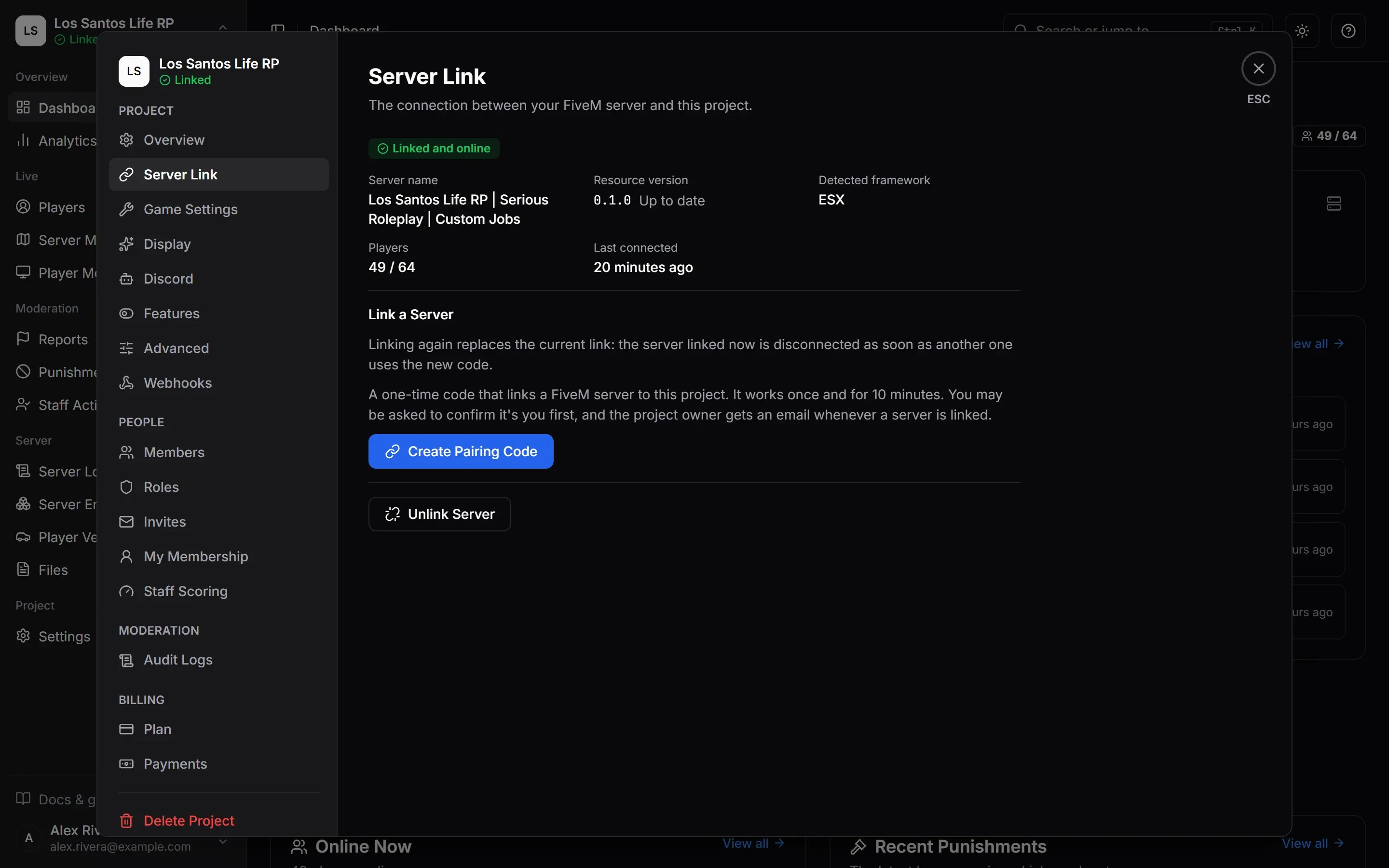Click the Plan card icon
Viewport: 1389px width, 868px height.
point(126,729)
